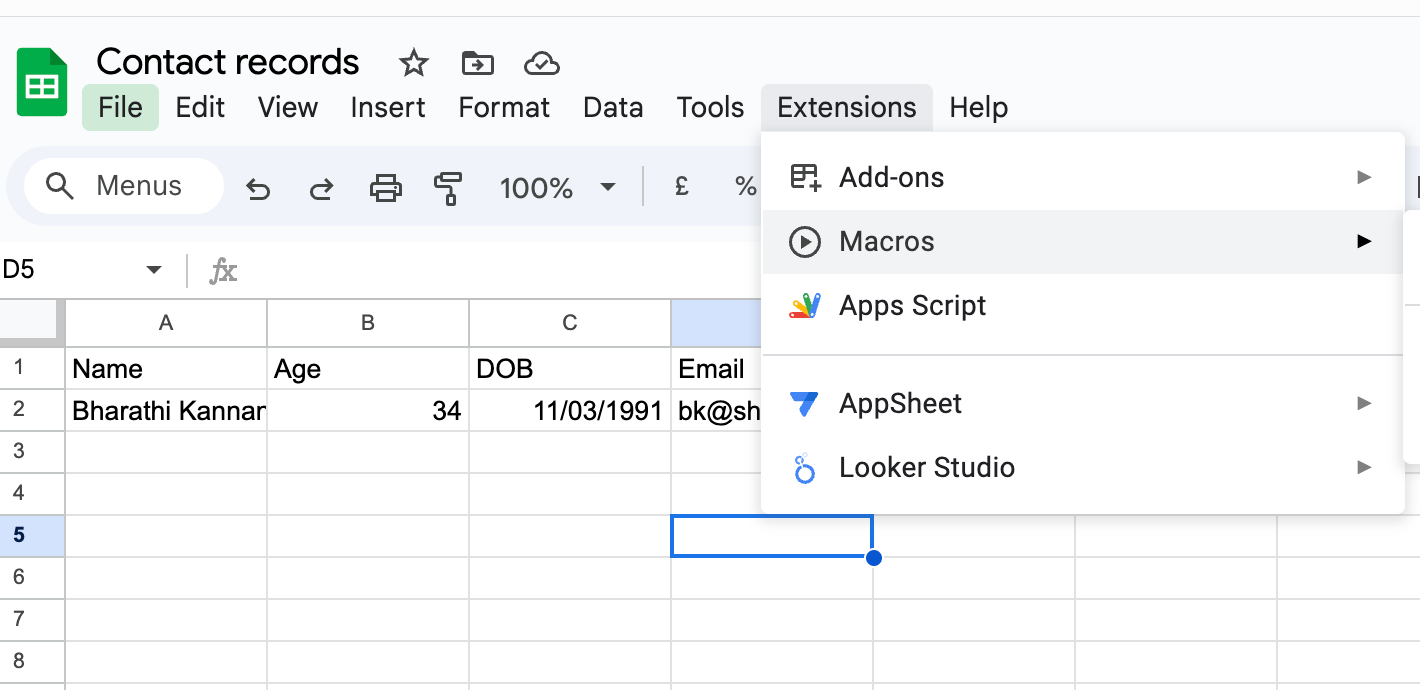The width and height of the screenshot is (1420, 690).
Task: Click the Menus search box
Action: coord(124,187)
